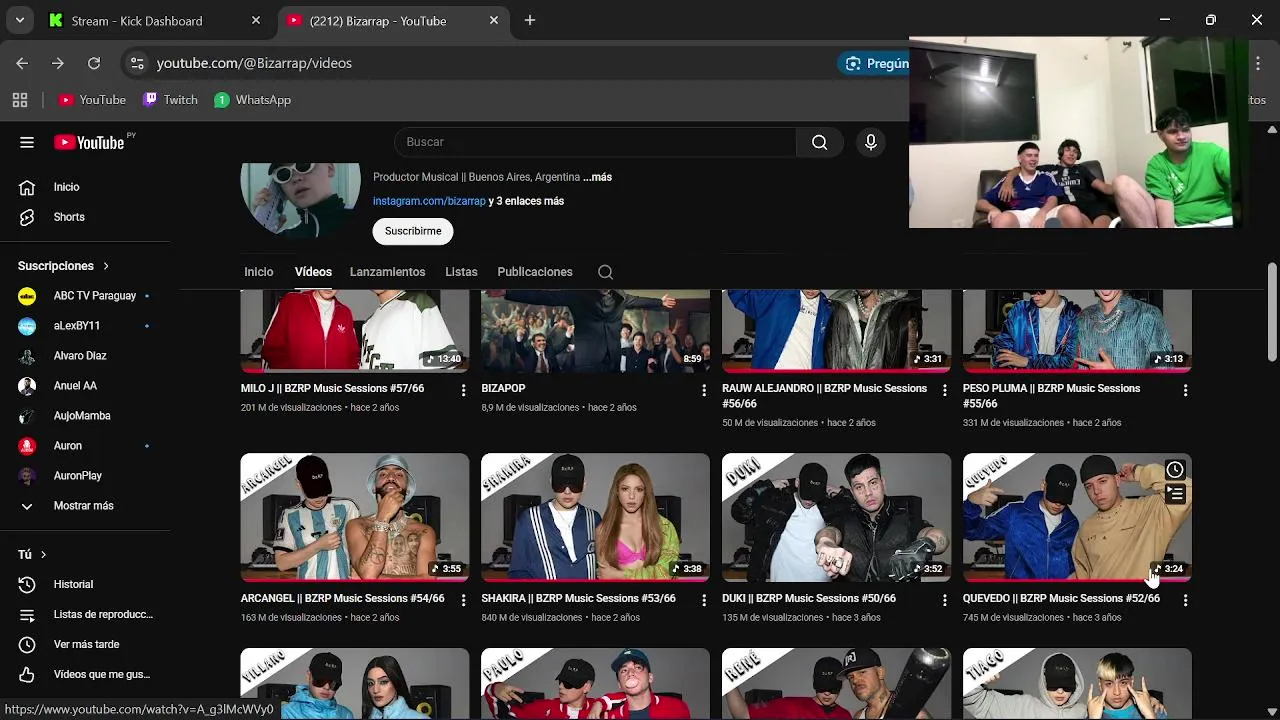The height and width of the screenshot is (720, 1280).
Task: Open the ARCANGEL Music Sessions thumbnail
Action: point(354,517)
